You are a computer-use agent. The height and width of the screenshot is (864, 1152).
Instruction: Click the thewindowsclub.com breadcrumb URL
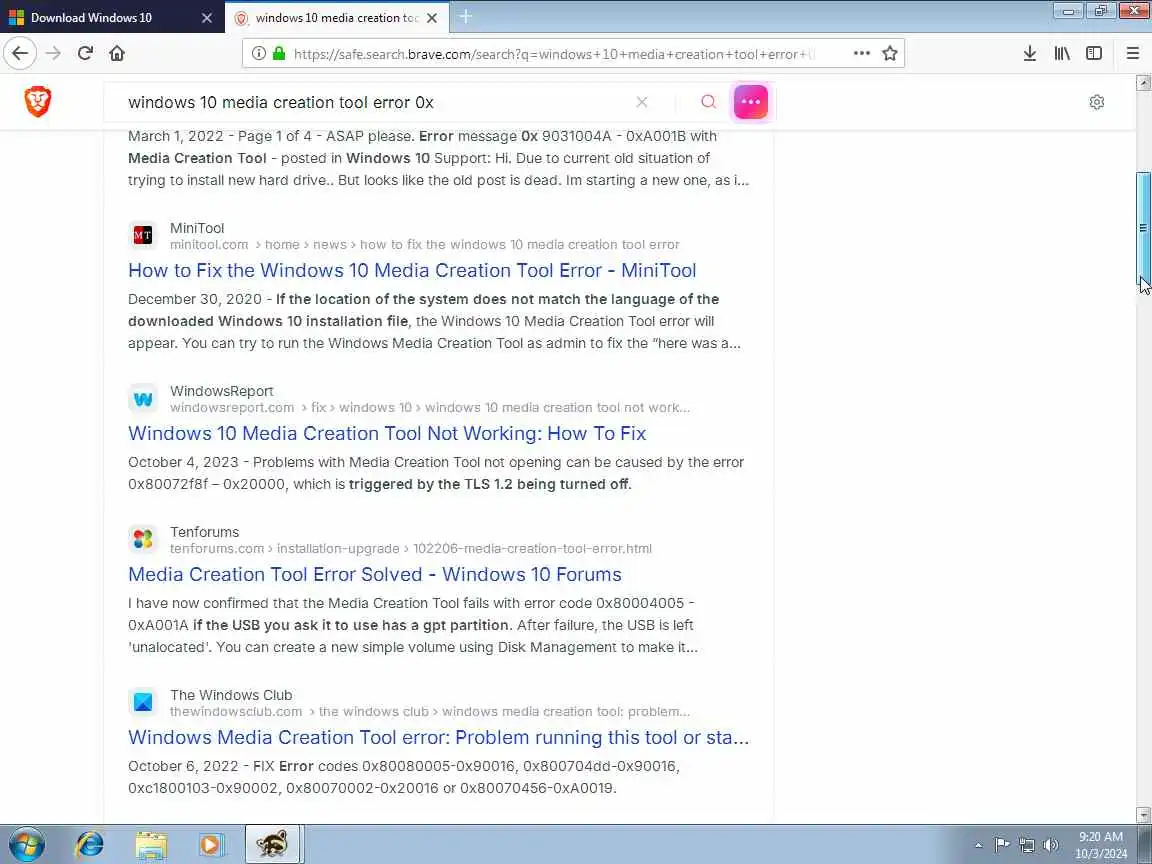tap(430, 712)
